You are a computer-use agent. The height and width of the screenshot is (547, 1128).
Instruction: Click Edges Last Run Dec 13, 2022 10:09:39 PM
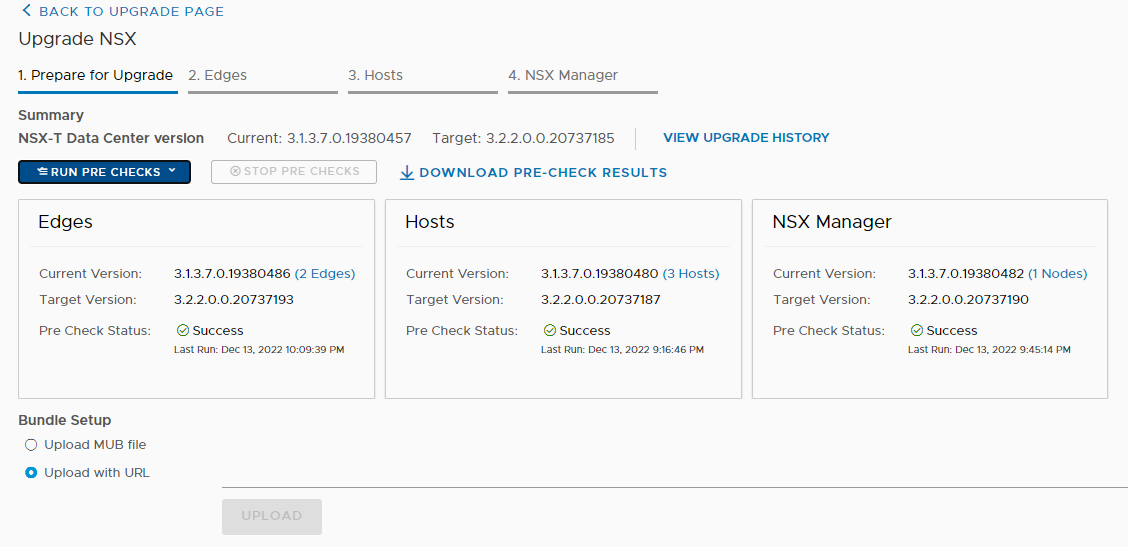pos(260,350)
